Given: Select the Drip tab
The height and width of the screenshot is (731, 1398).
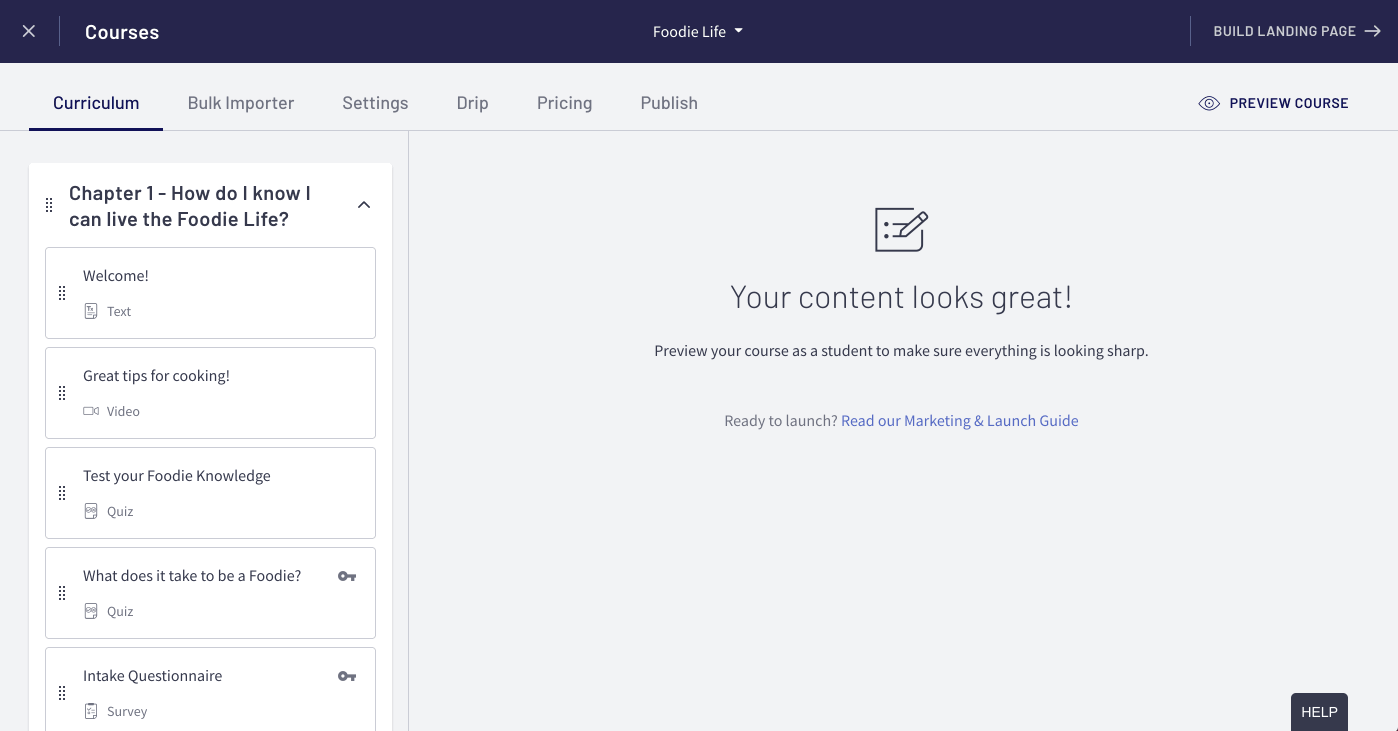Looking at the screenshot, I should (472, 103).
